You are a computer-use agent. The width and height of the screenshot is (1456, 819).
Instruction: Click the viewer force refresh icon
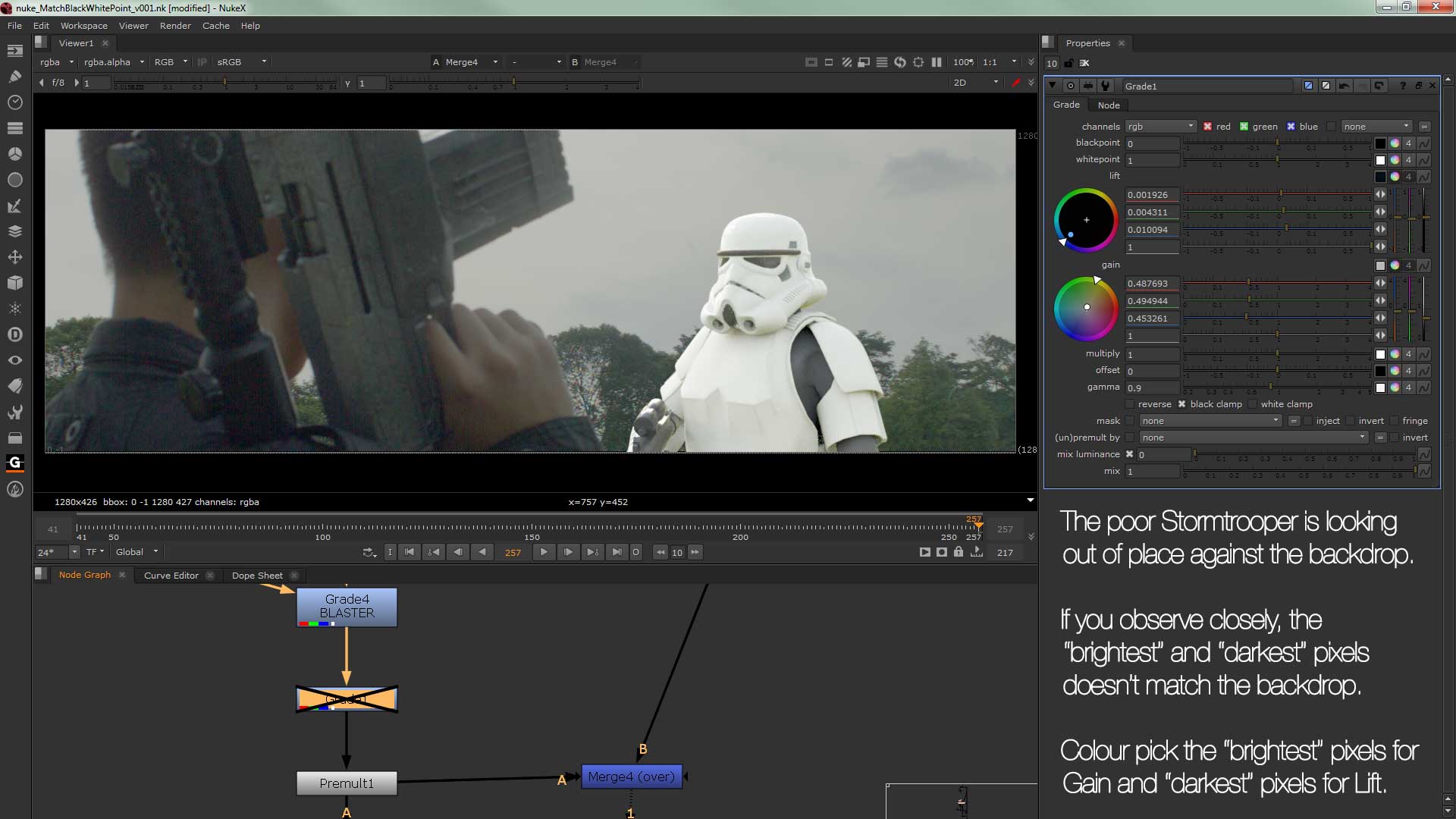point(900,62)
